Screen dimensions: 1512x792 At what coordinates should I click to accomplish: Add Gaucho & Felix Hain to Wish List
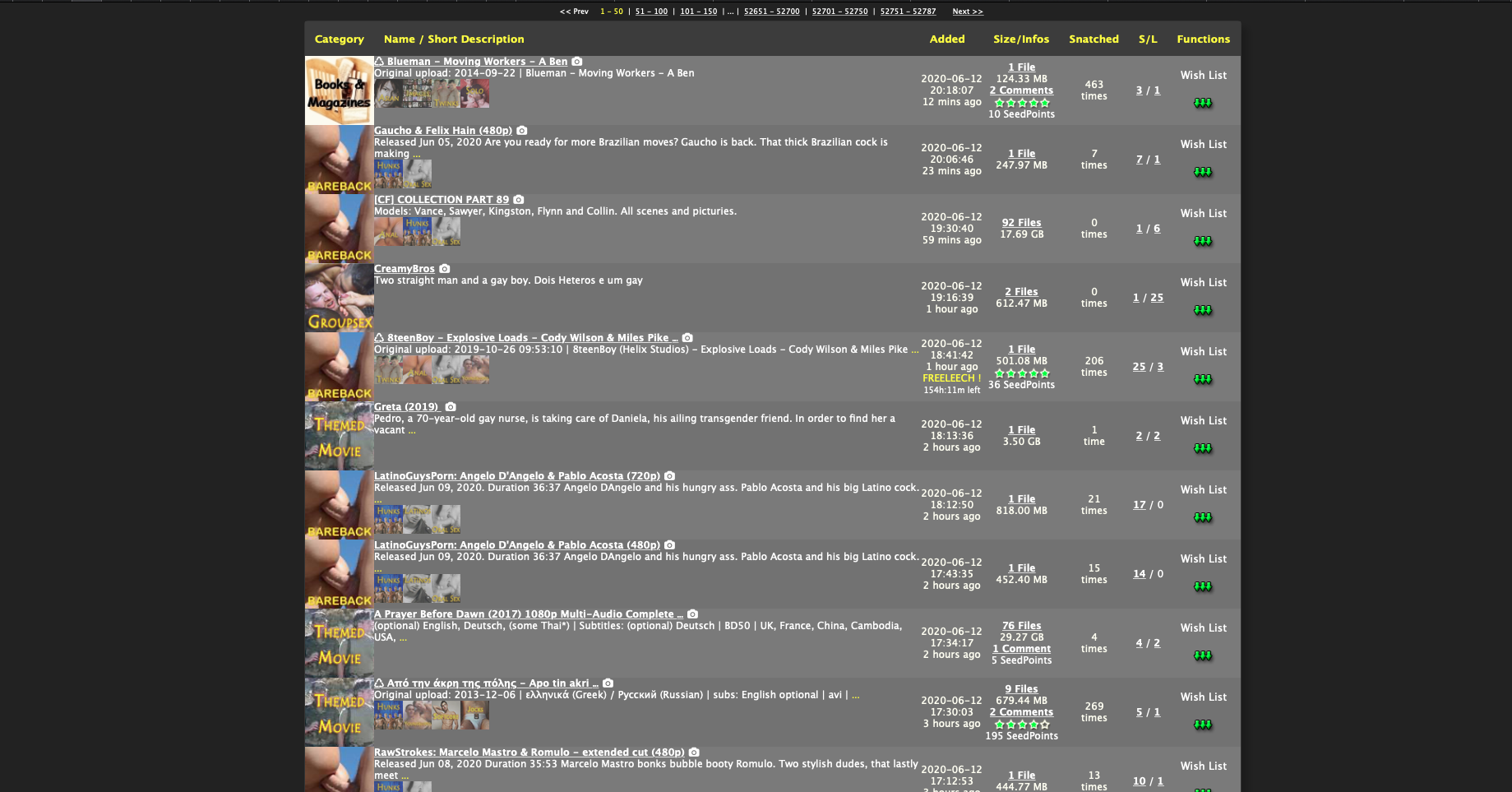[1203, 144]
